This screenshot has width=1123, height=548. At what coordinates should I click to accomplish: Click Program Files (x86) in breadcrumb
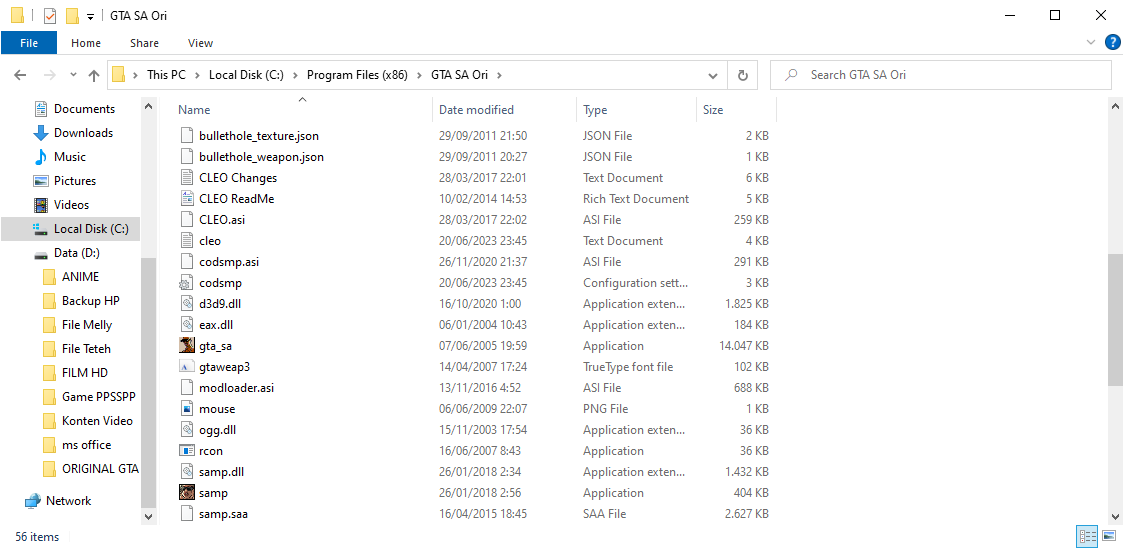click(x=357, y=74)
